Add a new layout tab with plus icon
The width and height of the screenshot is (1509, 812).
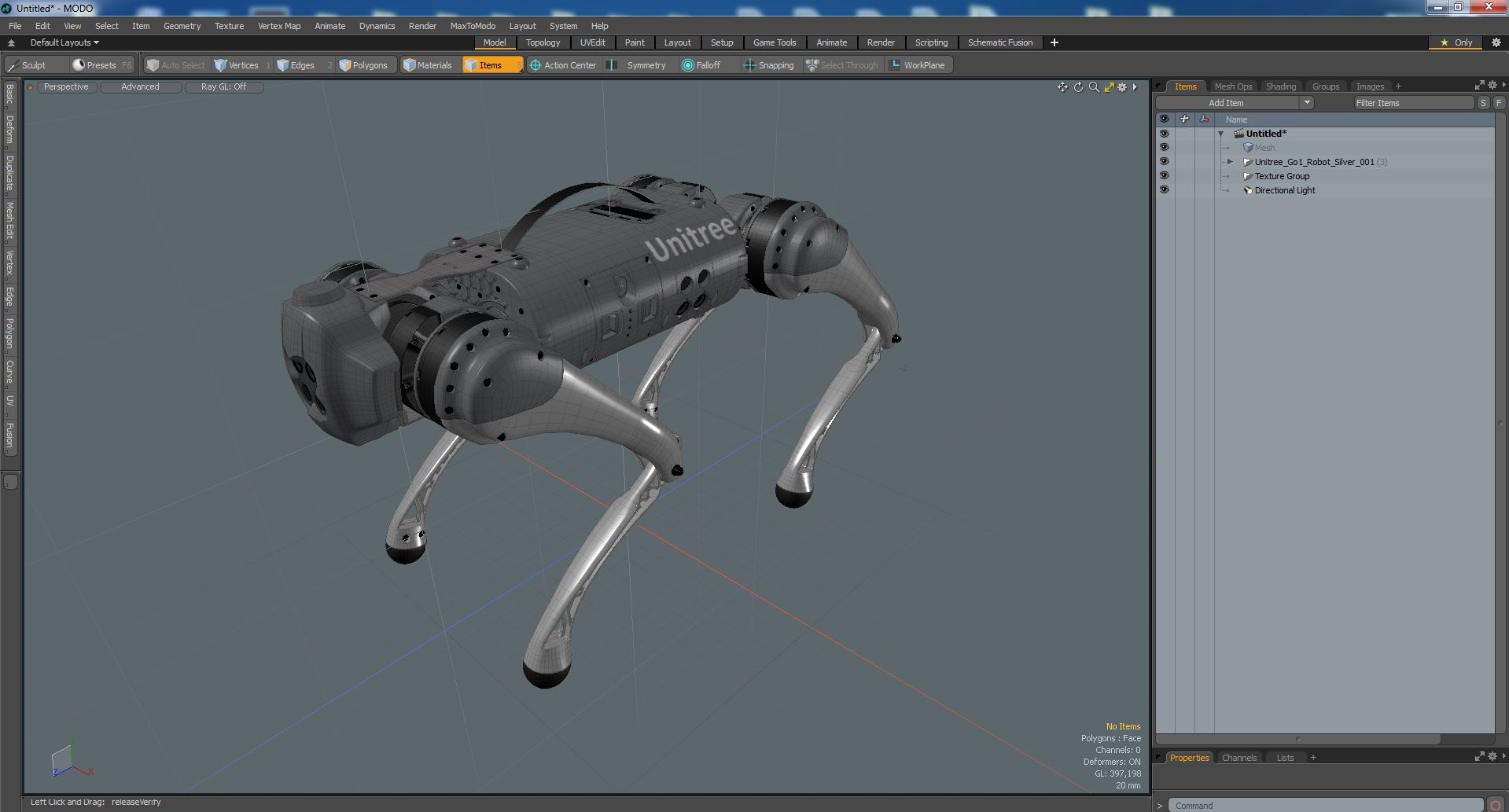tap(1054, 42)
